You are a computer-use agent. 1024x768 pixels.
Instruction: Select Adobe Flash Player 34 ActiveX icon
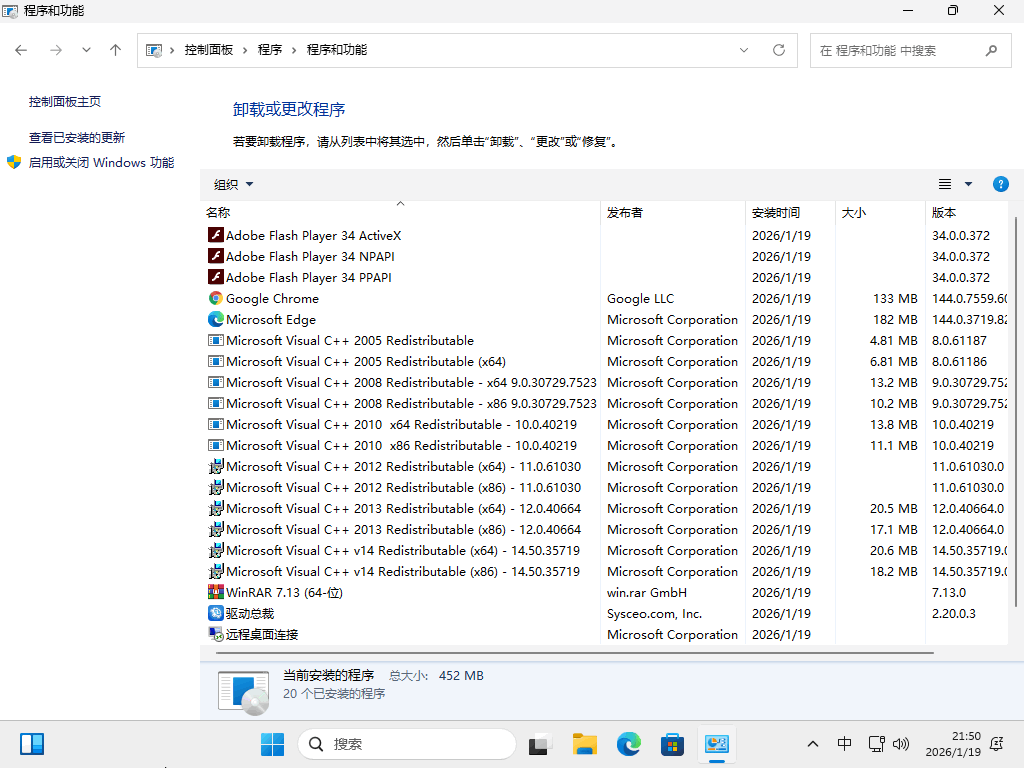[215, 235]
